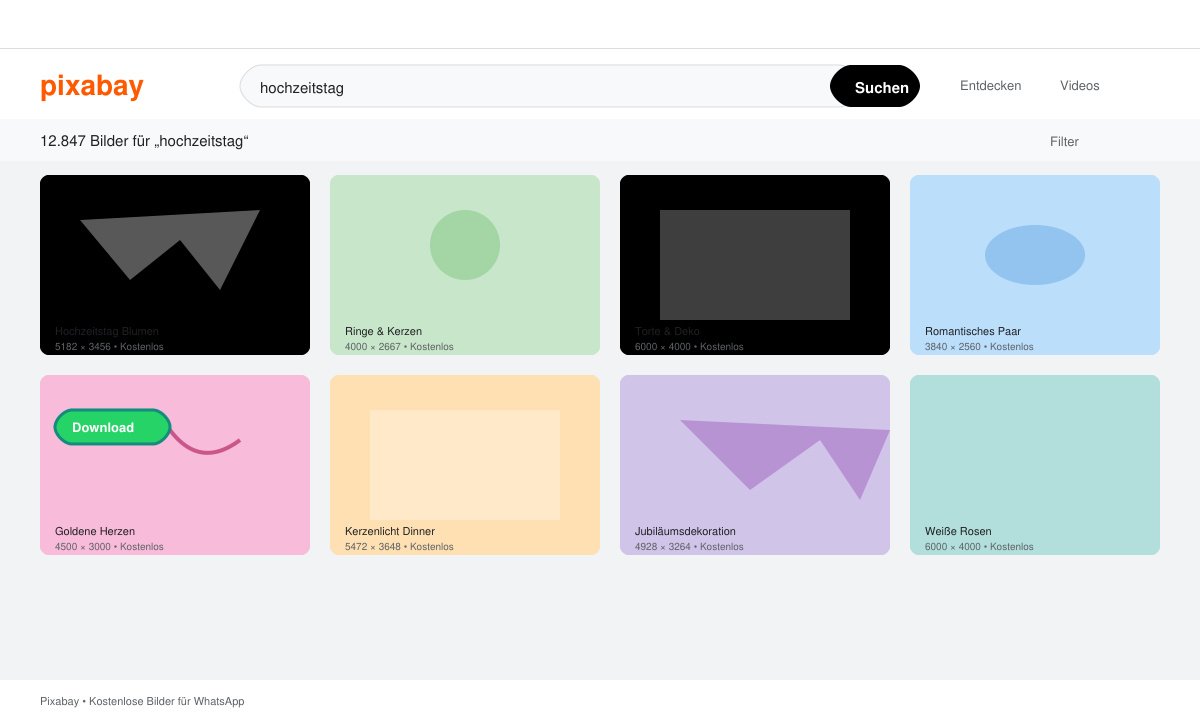Click the Ringe & Kerzen title text
Screen dimensions: 1200x720
[383, 331]
